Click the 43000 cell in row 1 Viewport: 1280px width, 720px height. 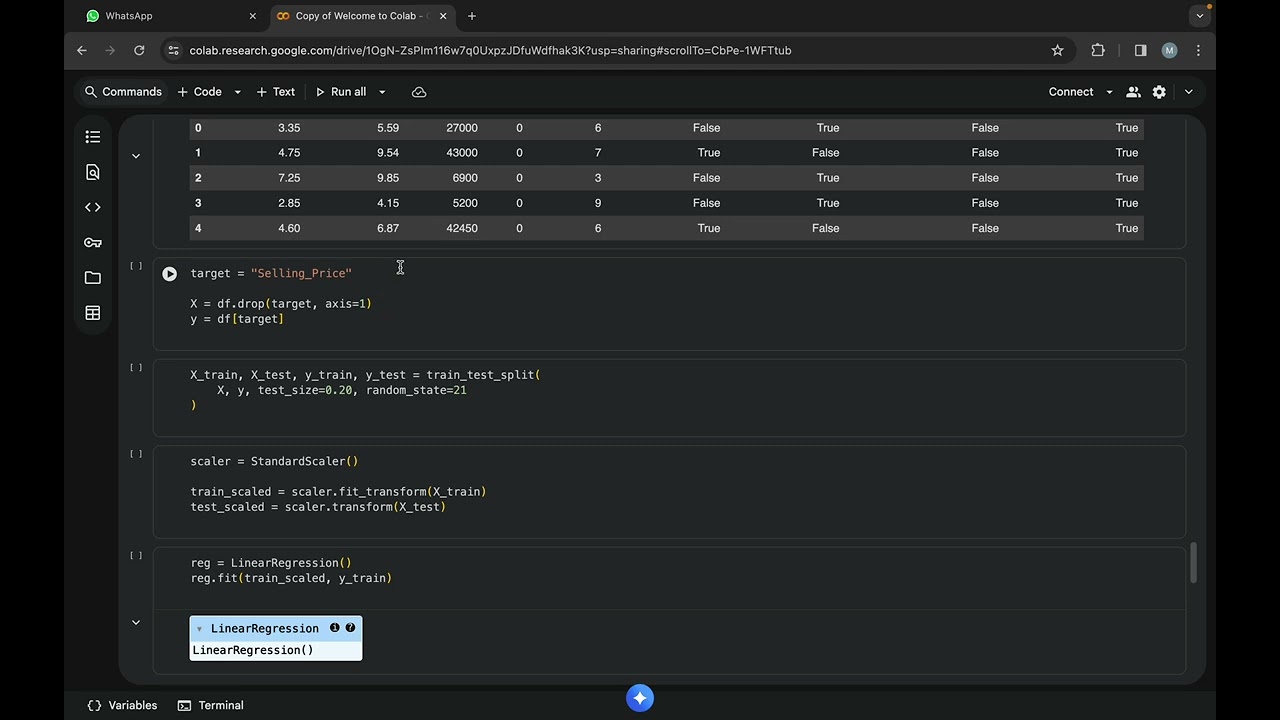461,153
